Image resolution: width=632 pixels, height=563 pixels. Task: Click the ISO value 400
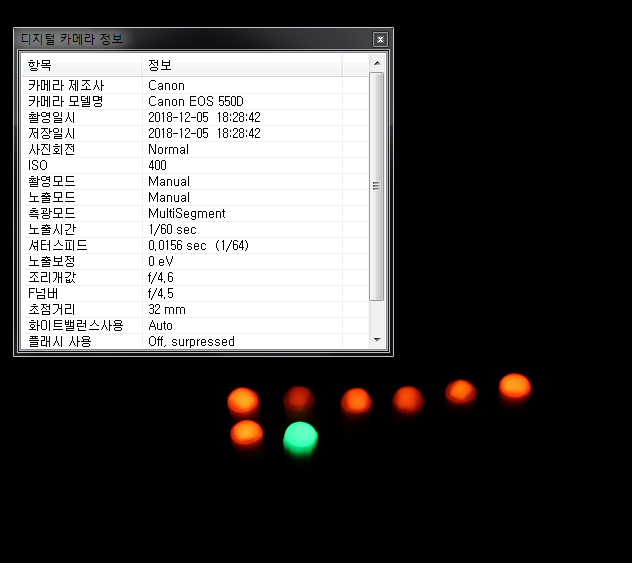(157, 166)
